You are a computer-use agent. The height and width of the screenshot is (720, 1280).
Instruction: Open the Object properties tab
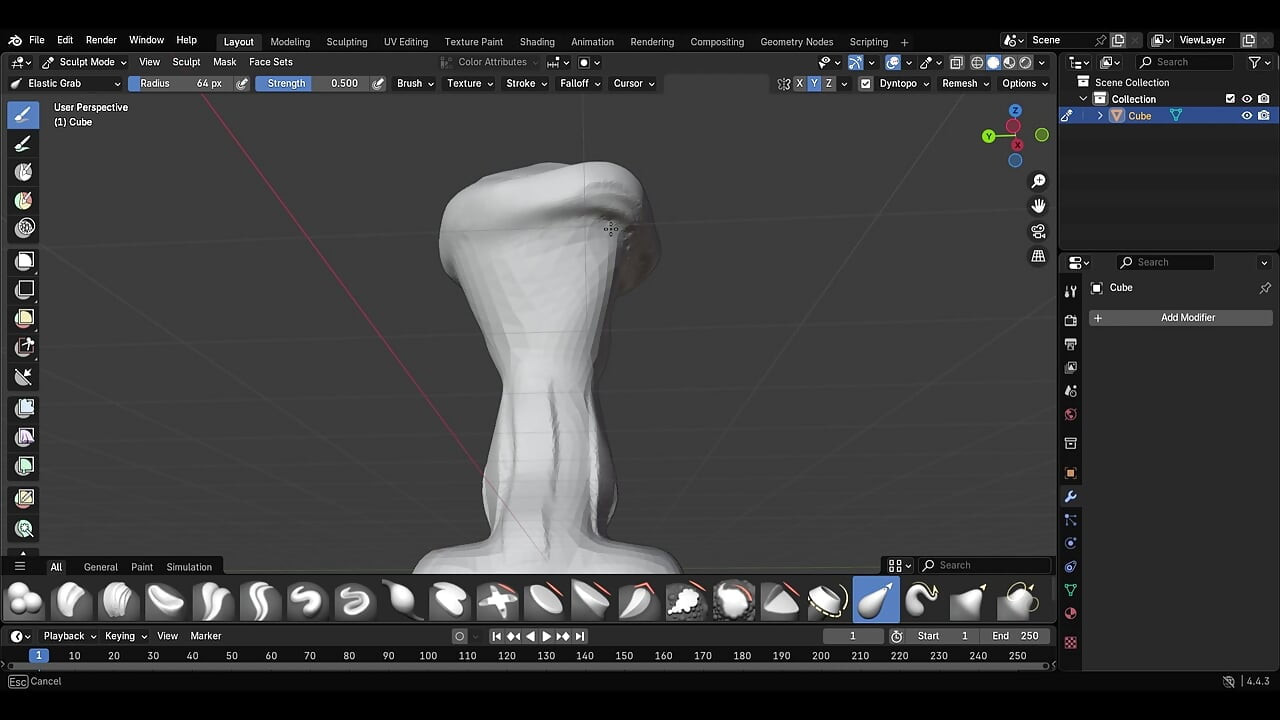[x=1071, y=473]
